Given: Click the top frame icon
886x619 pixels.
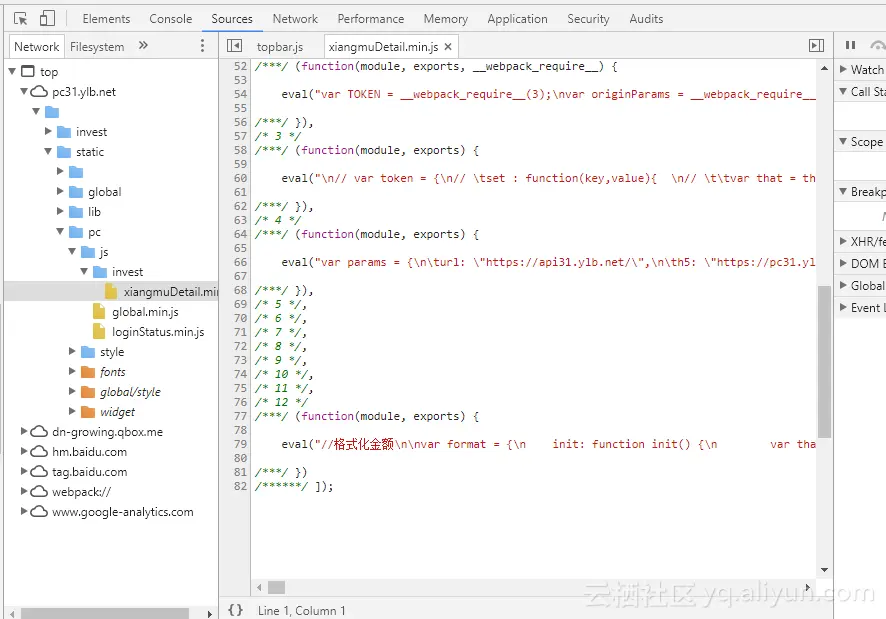Looking at the screenshot, I should [28, 71].
